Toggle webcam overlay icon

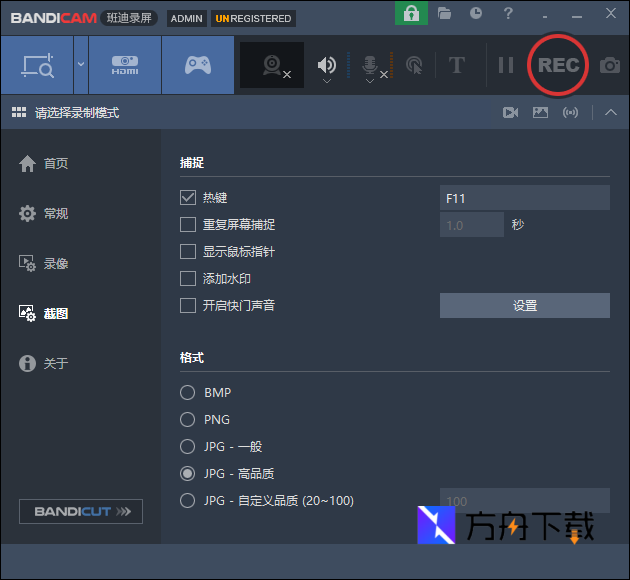point(272,65)
